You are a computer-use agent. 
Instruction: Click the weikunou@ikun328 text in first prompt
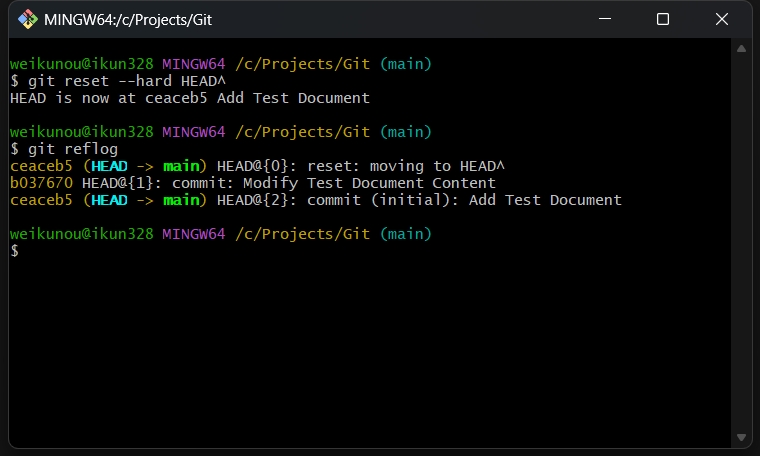coord(81,64)
